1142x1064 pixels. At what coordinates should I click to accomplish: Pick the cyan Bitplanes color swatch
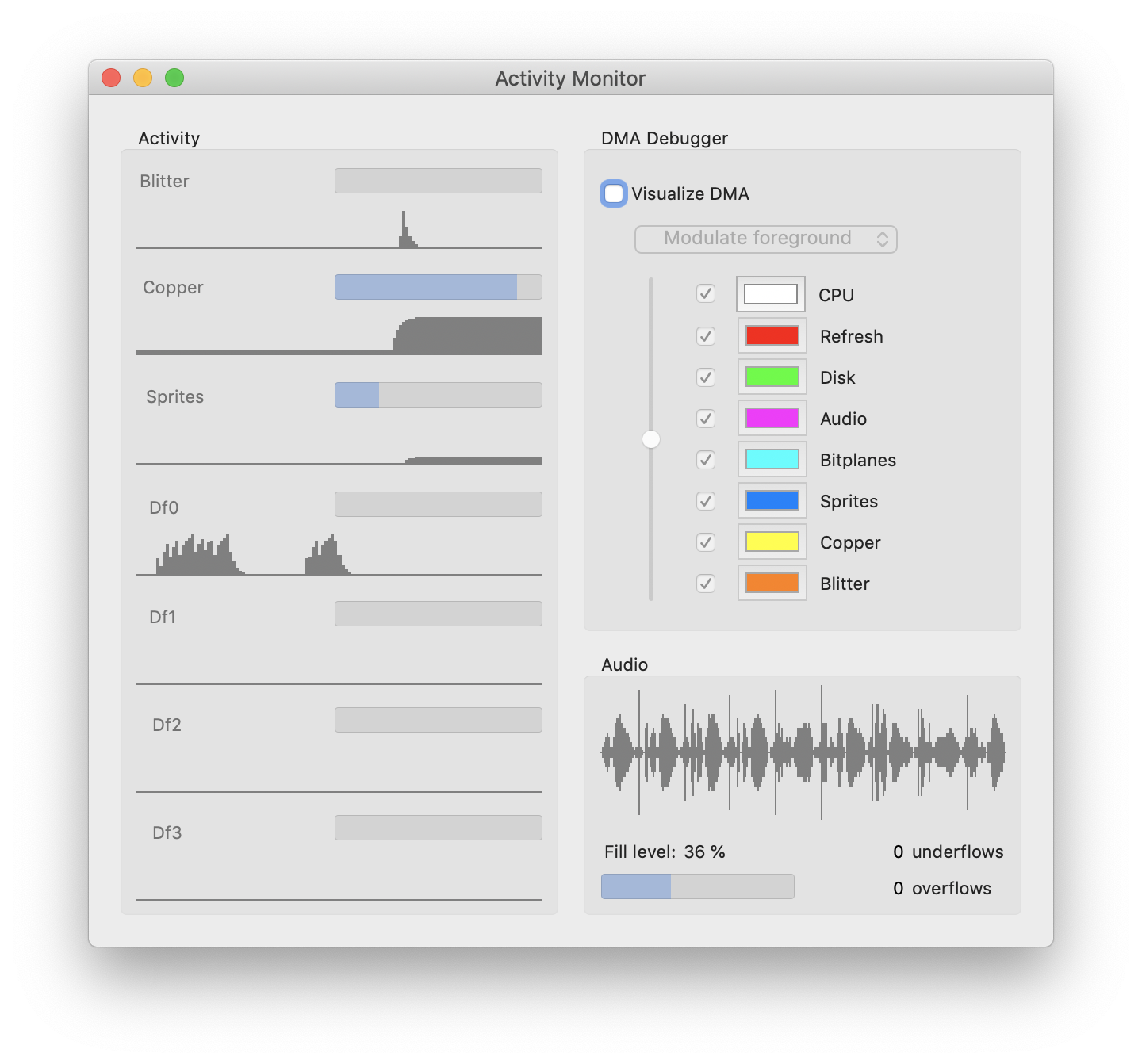772,459
